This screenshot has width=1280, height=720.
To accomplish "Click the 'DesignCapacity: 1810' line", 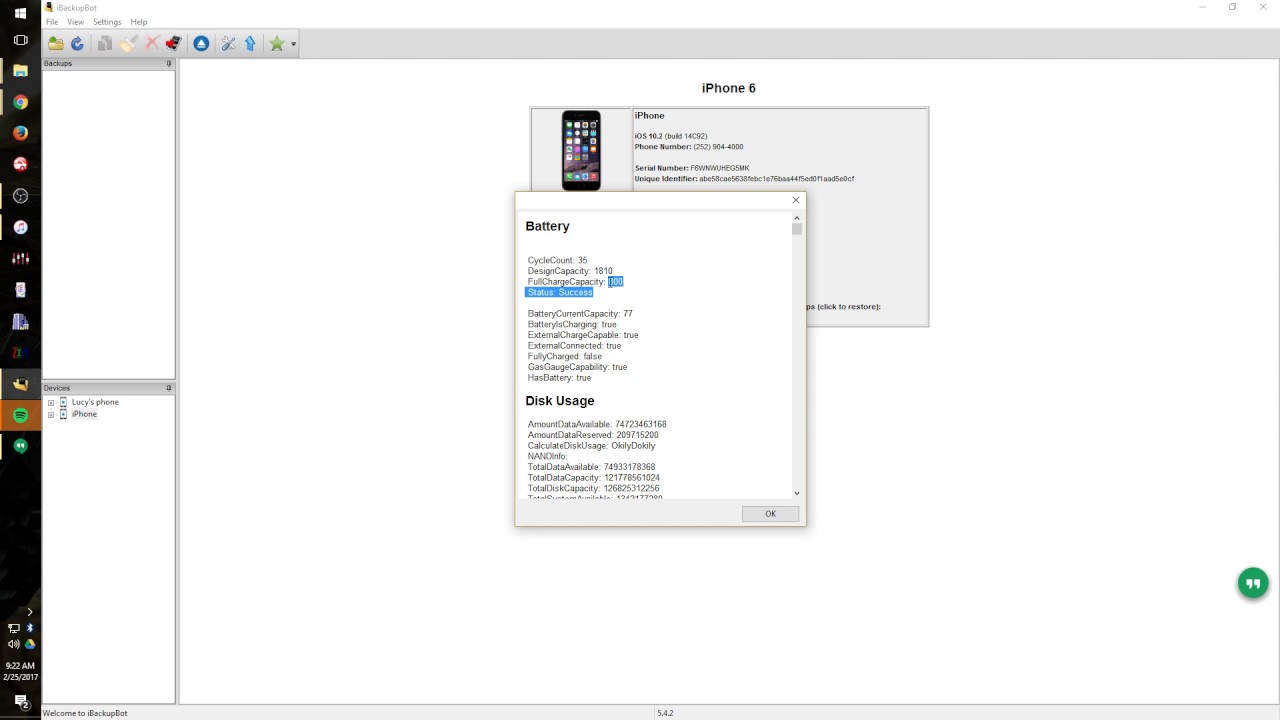I will point(570,271).
